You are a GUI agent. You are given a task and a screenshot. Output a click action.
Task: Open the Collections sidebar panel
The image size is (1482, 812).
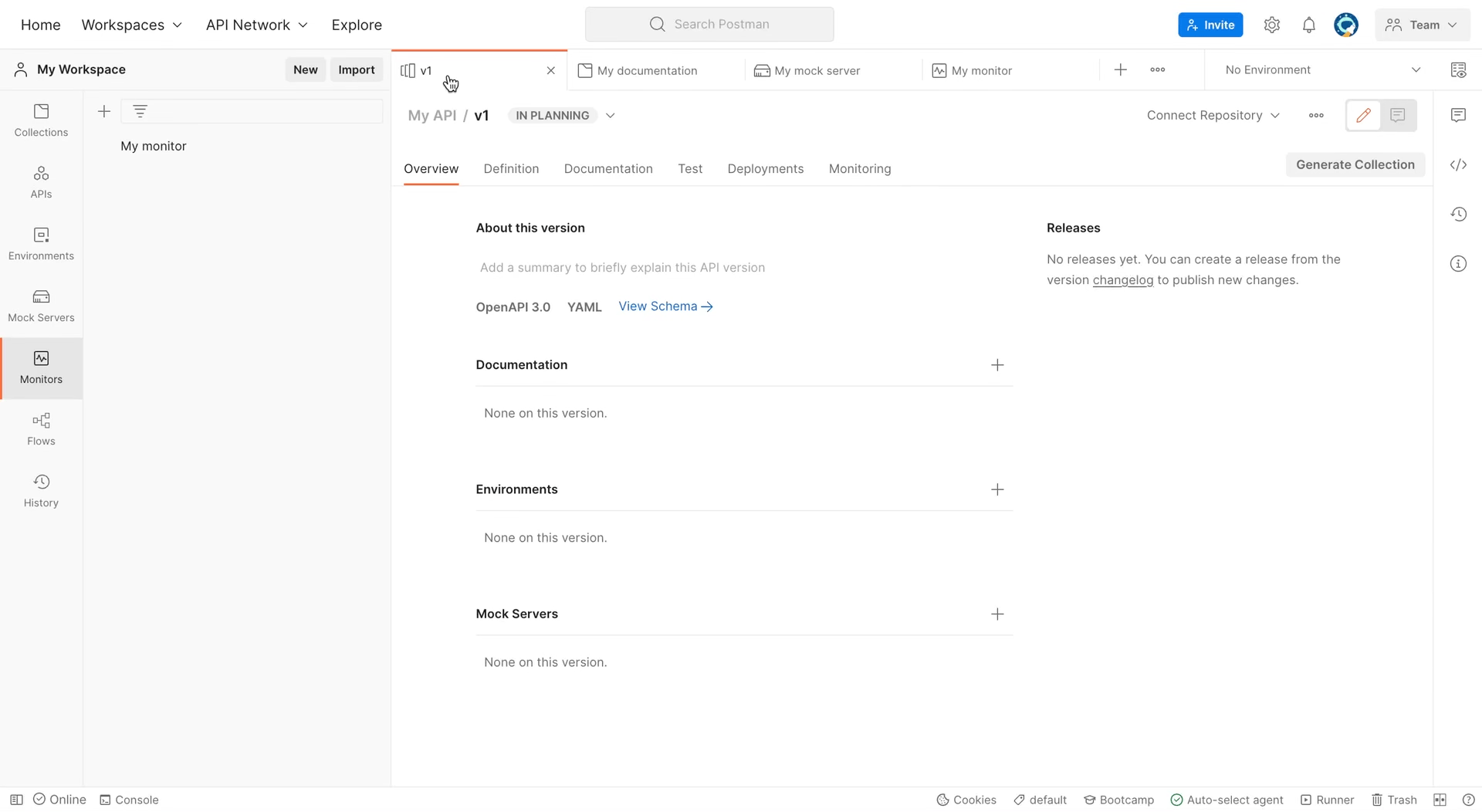click(x=41, y=120)
